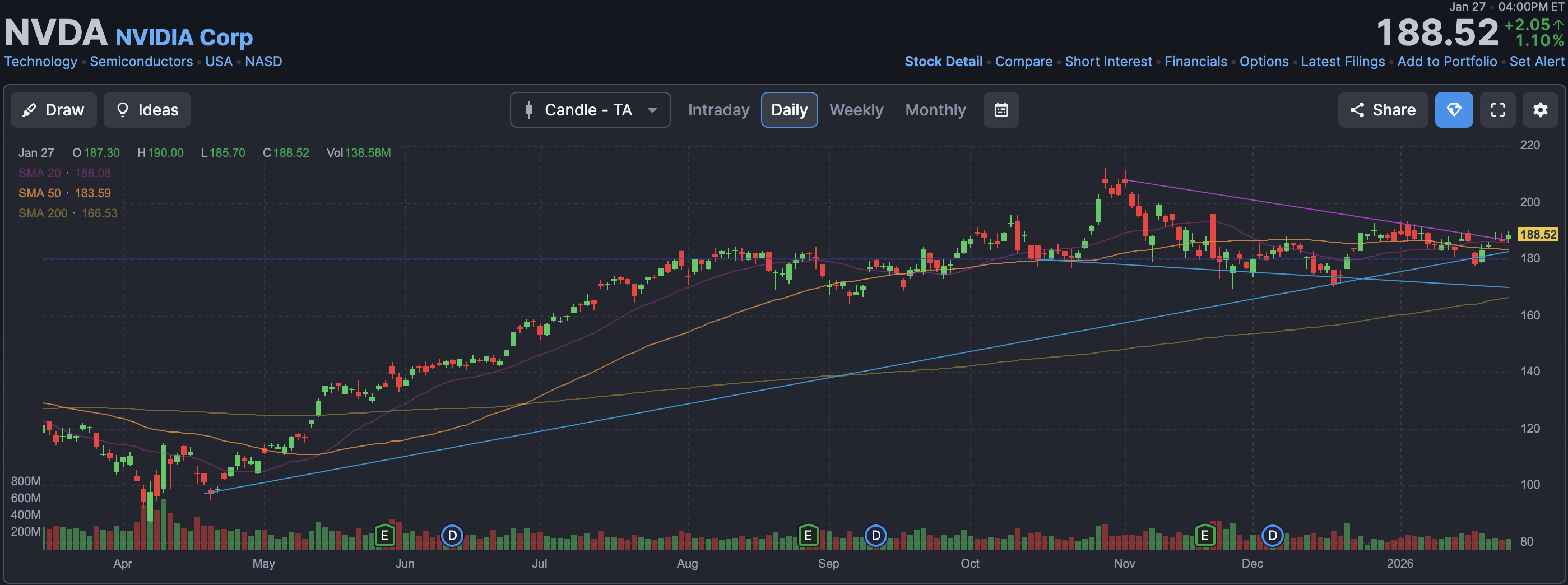Click the dividend D marker in December
Screen dimensions: 1568x585
(1272, 536)
